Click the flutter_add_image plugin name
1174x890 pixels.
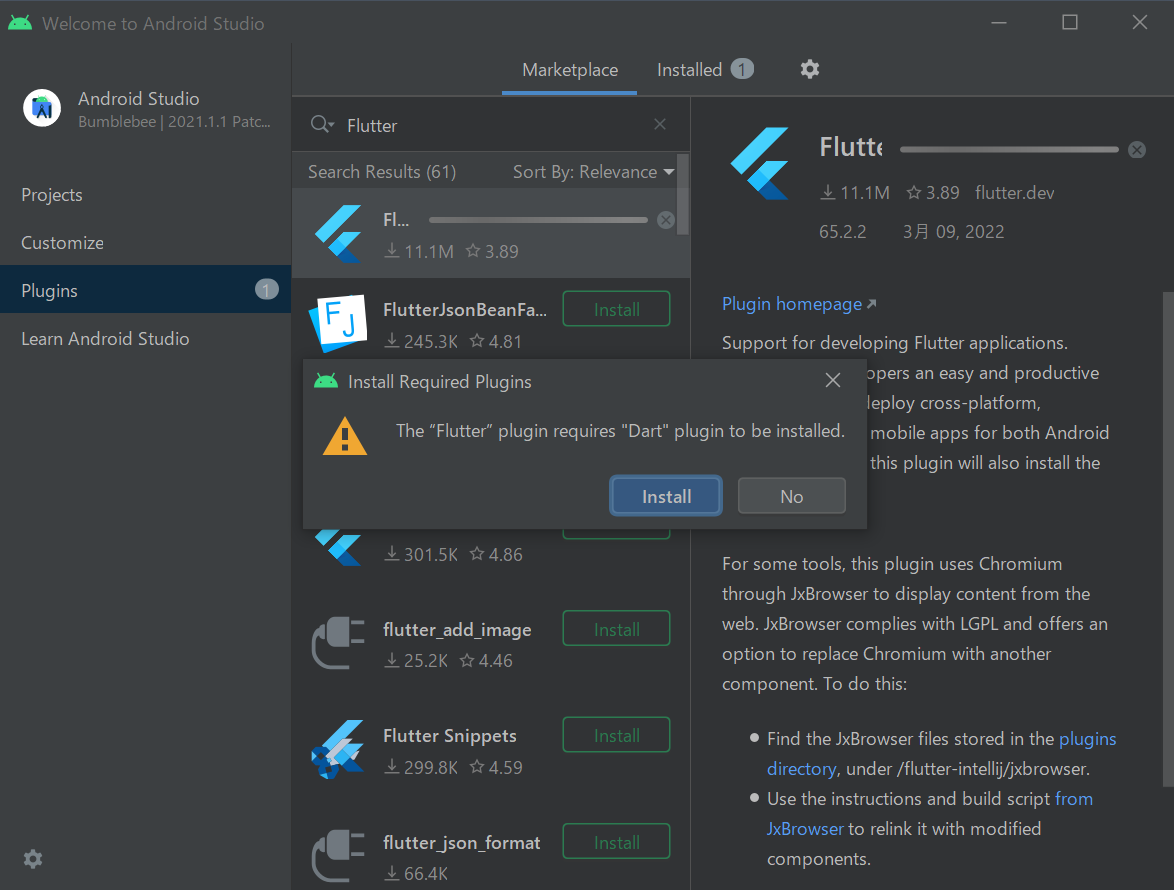coord(457,630)
